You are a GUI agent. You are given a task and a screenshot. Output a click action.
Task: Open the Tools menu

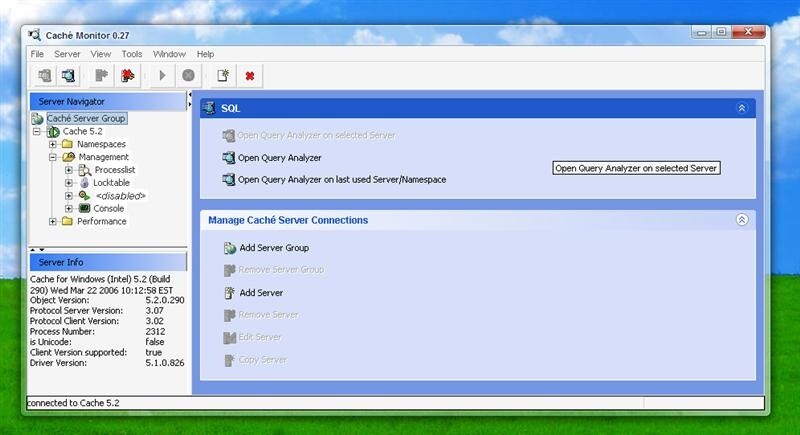point(132,54)
